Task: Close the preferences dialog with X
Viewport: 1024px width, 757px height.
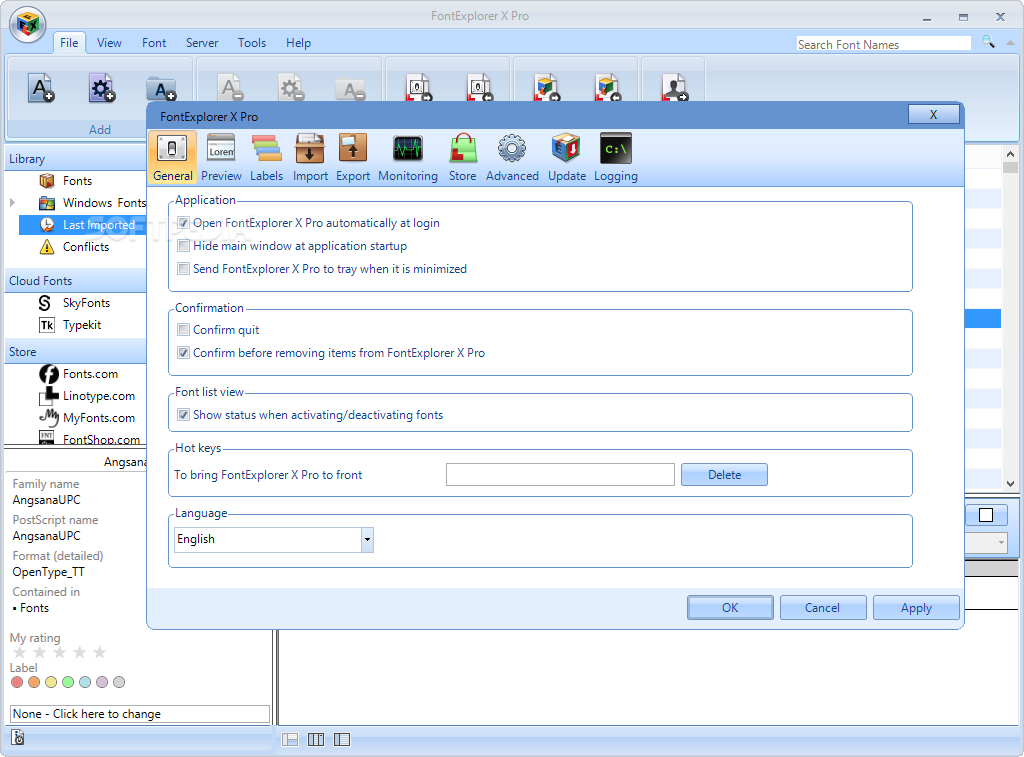Action: (933, 114)
